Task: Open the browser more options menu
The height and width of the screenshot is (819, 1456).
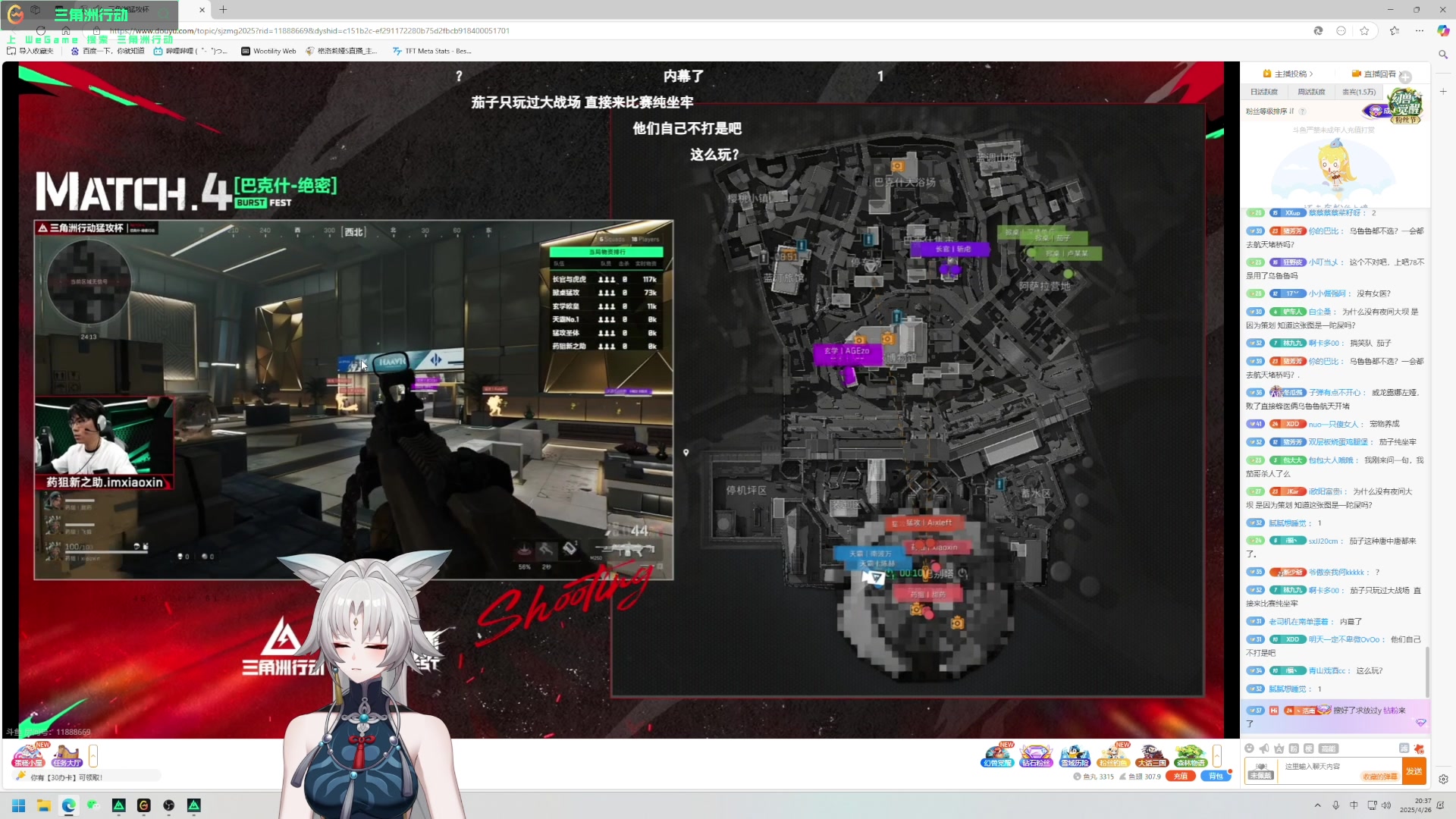Action: (x=1420, y=31)
